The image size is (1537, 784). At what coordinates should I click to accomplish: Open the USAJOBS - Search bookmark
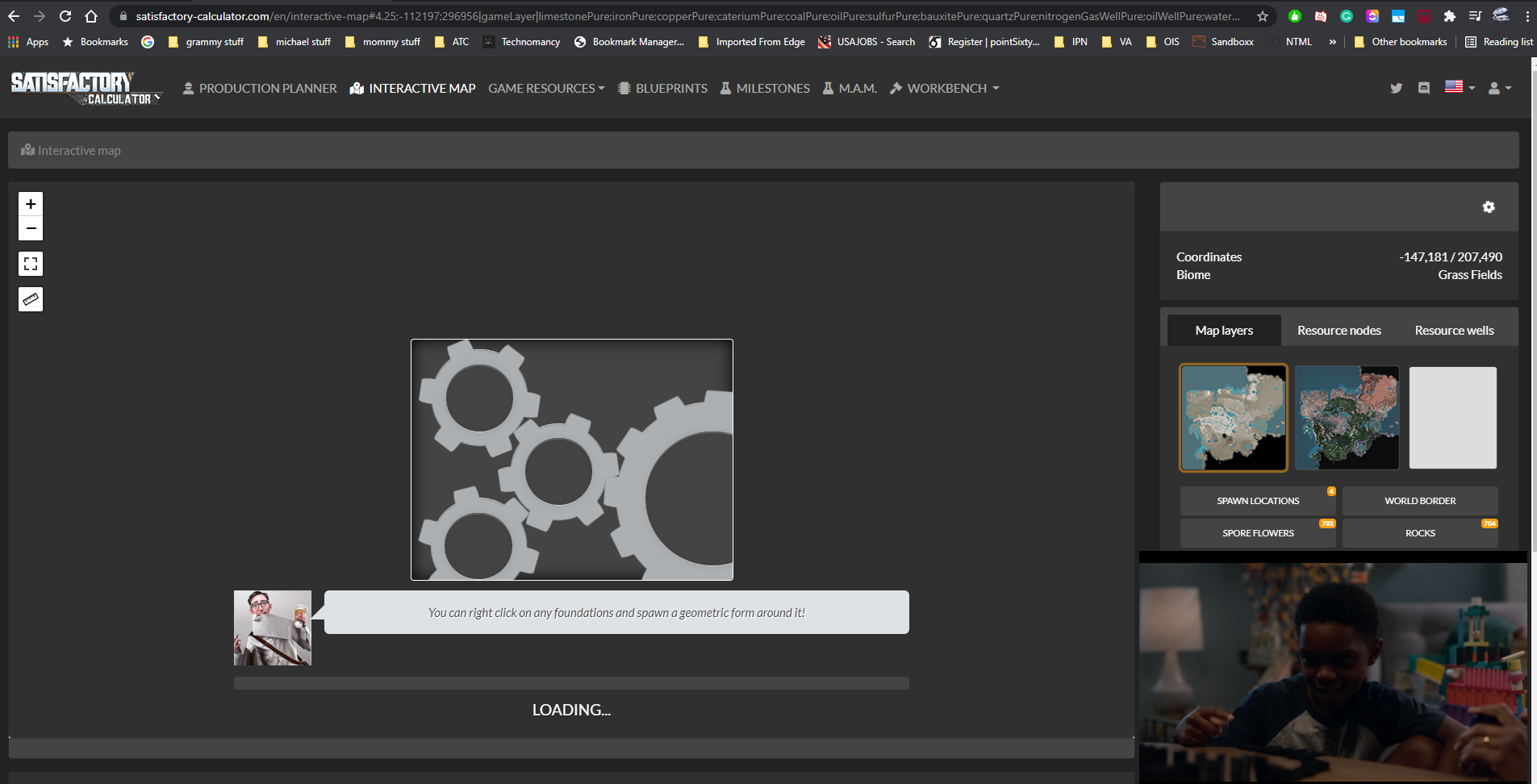tap(867, 42)
